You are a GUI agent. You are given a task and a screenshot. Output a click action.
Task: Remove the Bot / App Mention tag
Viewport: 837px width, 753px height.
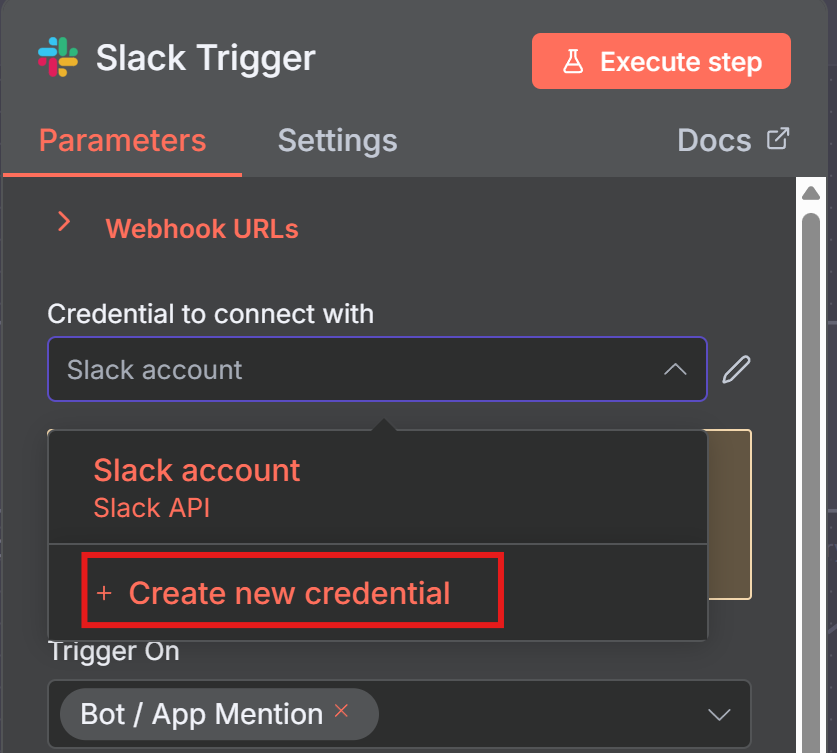click(x=341, y=711)
